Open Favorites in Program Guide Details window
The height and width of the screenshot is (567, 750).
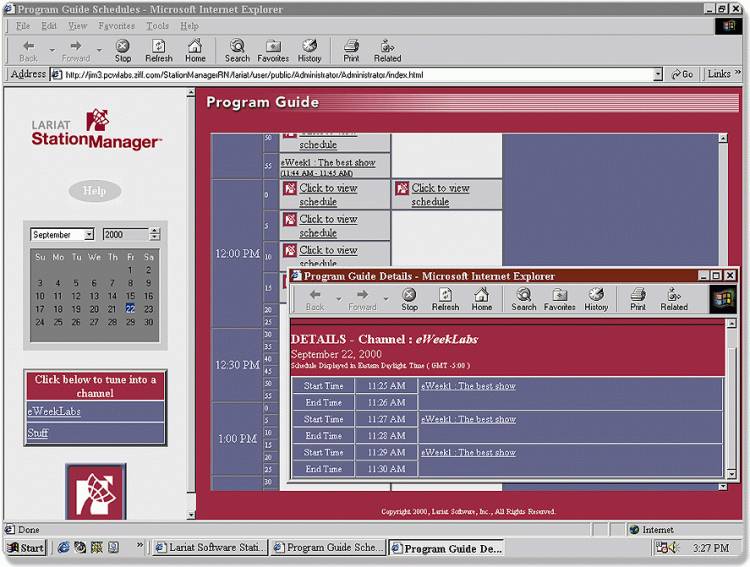click(x=560, y=300)
